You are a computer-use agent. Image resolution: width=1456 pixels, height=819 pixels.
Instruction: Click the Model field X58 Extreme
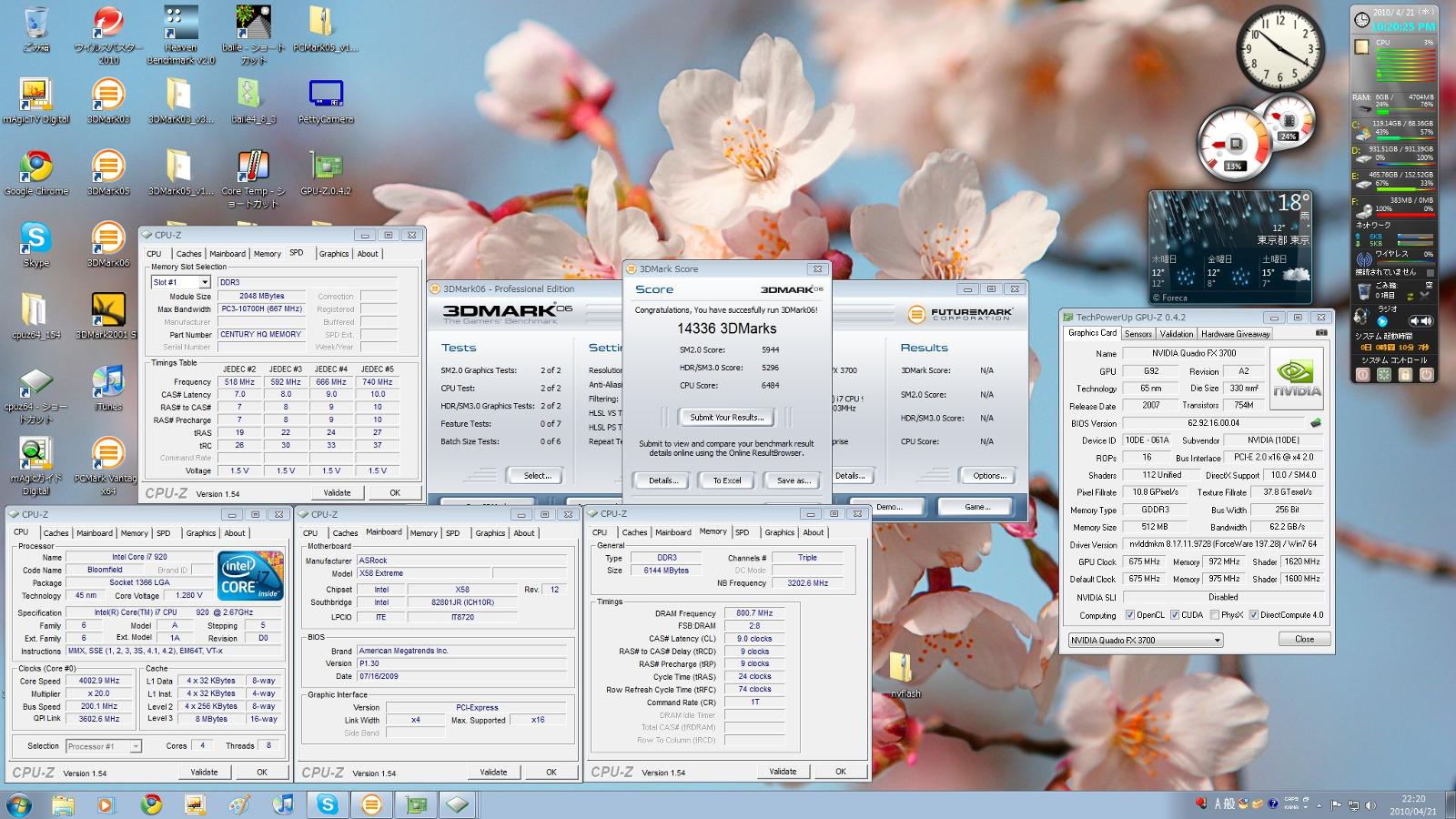423,573
